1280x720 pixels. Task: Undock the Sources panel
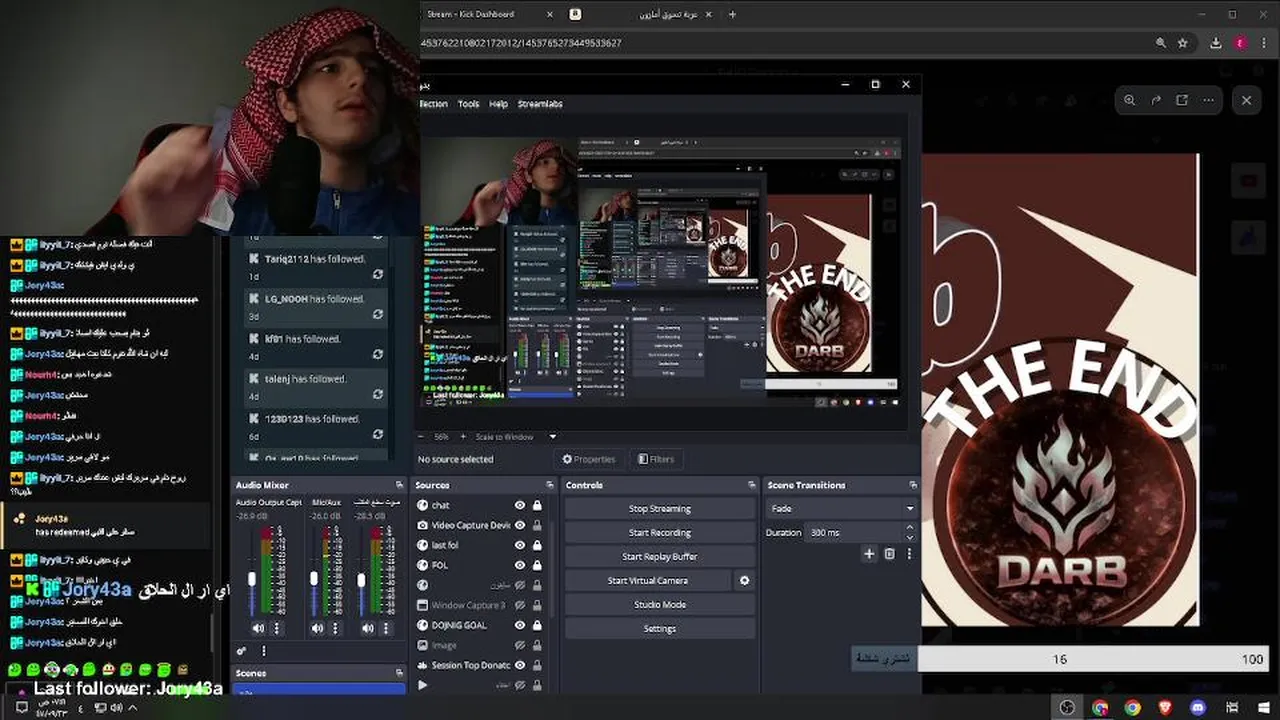click(x=548, y=485)
